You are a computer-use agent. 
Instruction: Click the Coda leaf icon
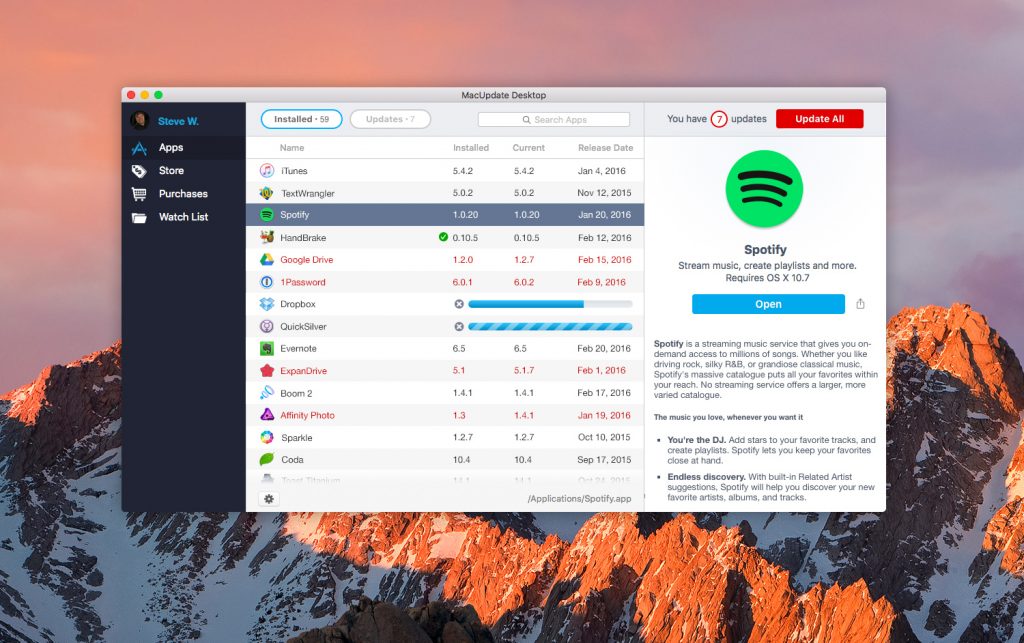[x=266, y=460]
